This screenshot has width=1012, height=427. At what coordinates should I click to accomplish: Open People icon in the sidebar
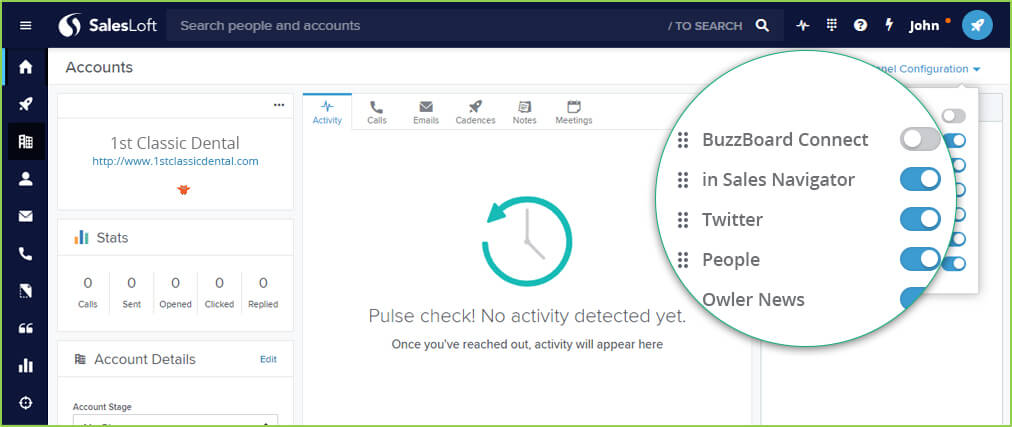click(26, 179)
